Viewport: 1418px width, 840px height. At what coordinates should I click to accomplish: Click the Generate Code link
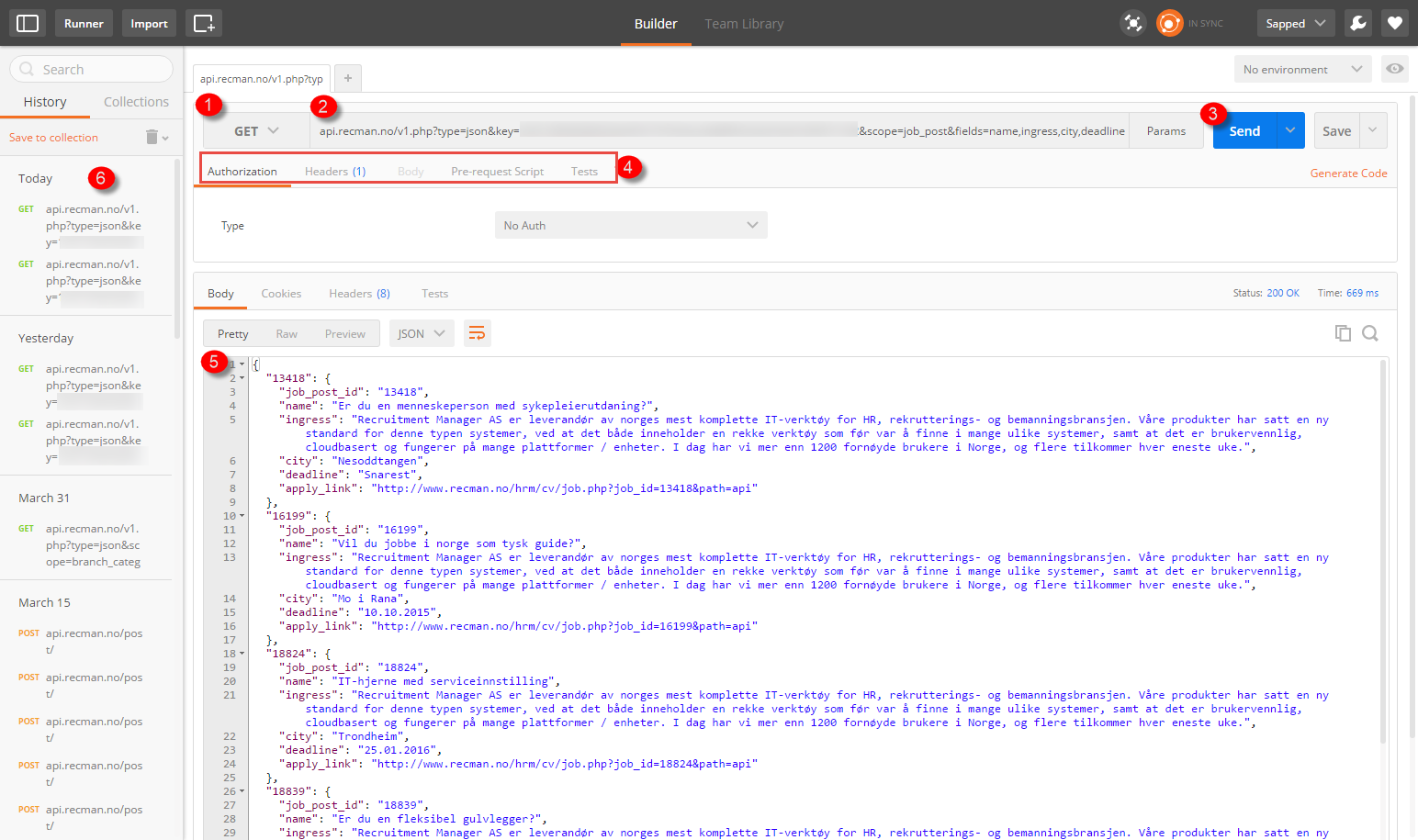tap(1347, 173)
